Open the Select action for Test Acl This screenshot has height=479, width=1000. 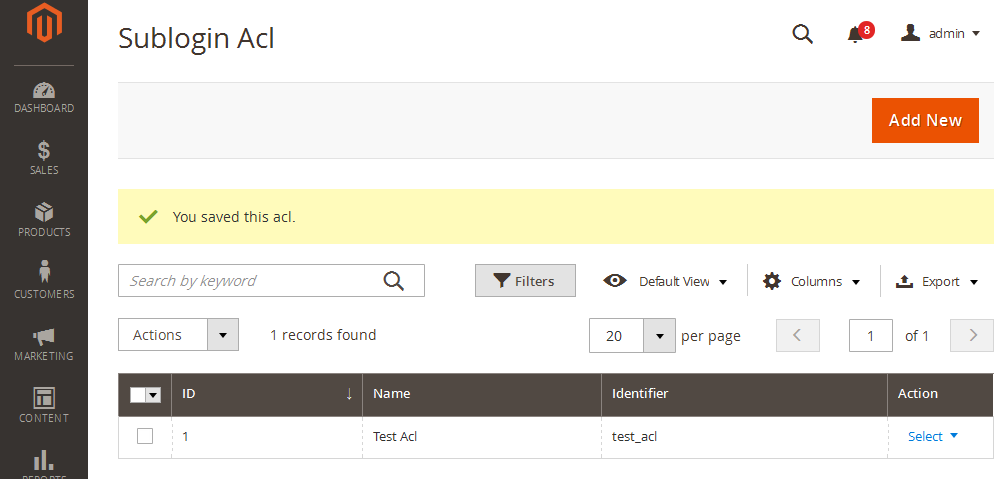(x=933, y=436)
